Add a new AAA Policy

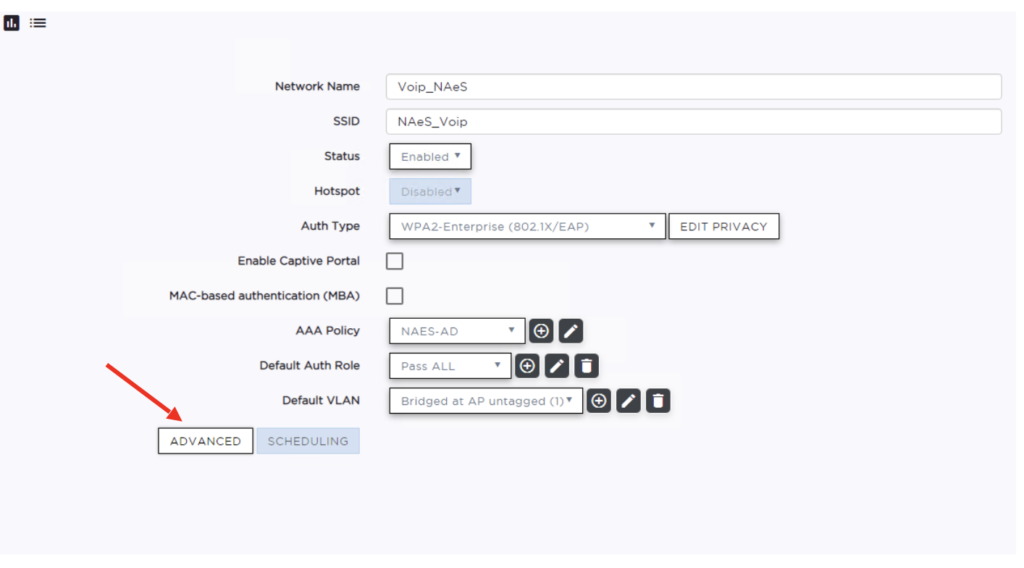point(541,331)
